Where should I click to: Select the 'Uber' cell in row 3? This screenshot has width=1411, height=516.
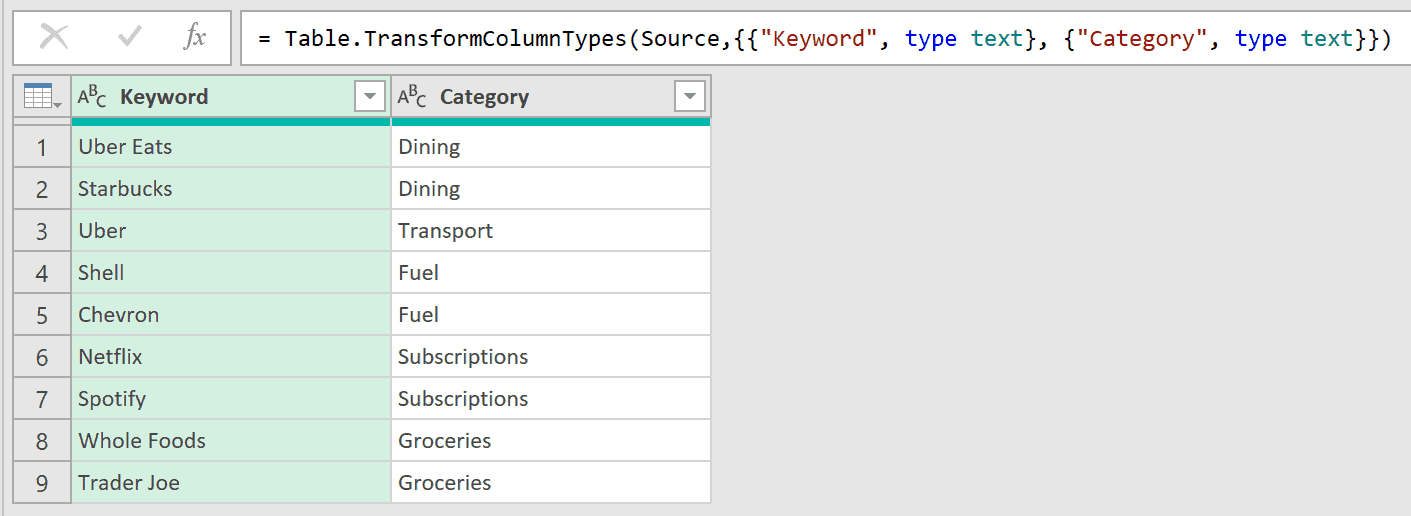[x=231, y=231]
